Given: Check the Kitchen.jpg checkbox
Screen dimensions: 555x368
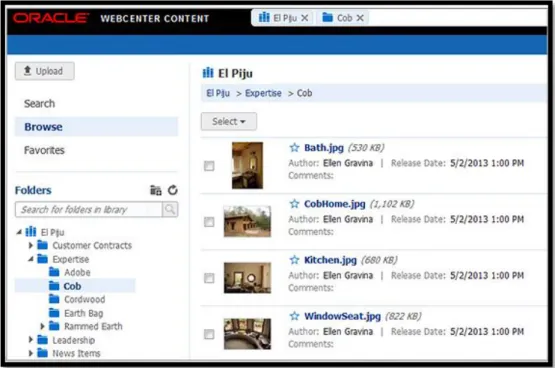Looking at the screenshot, I should [x=209, y=278].
